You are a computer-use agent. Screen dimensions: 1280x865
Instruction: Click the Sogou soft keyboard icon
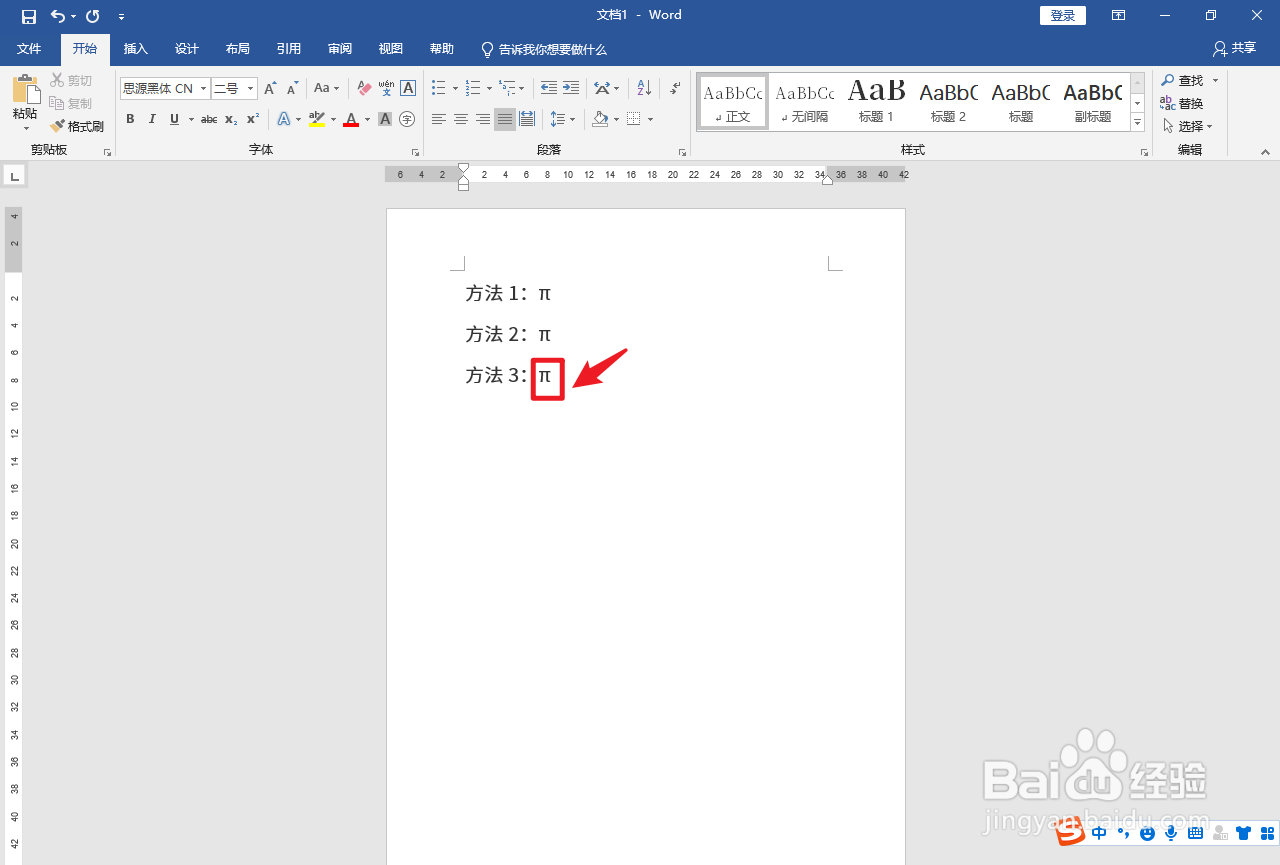1195,832
